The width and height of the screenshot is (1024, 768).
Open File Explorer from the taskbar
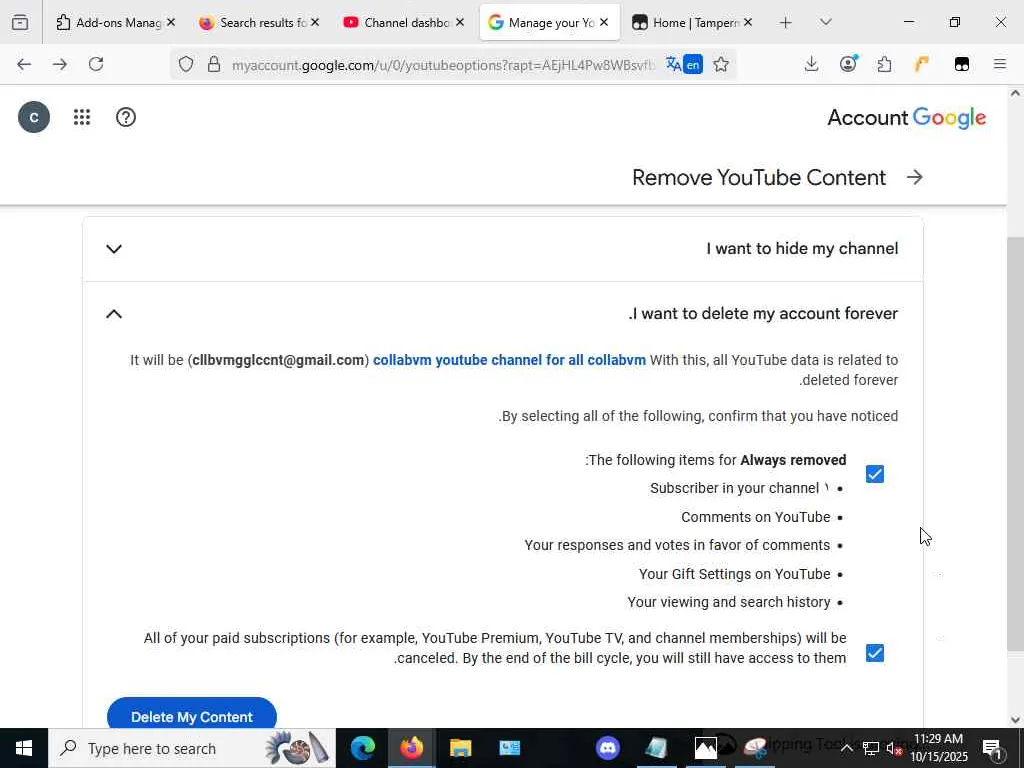tap(460, 748)
